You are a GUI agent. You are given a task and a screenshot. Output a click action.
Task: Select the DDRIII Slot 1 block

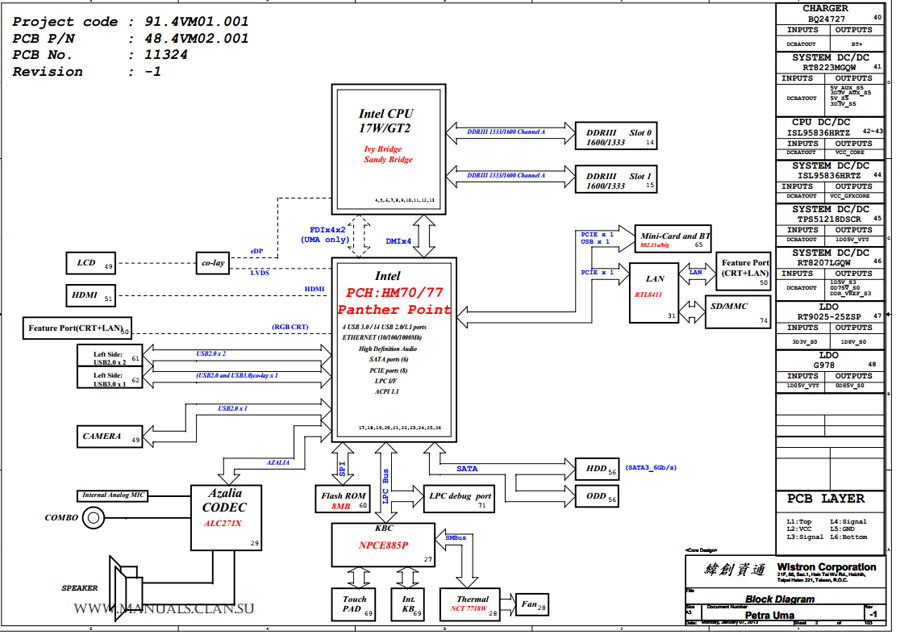[616, 180]
